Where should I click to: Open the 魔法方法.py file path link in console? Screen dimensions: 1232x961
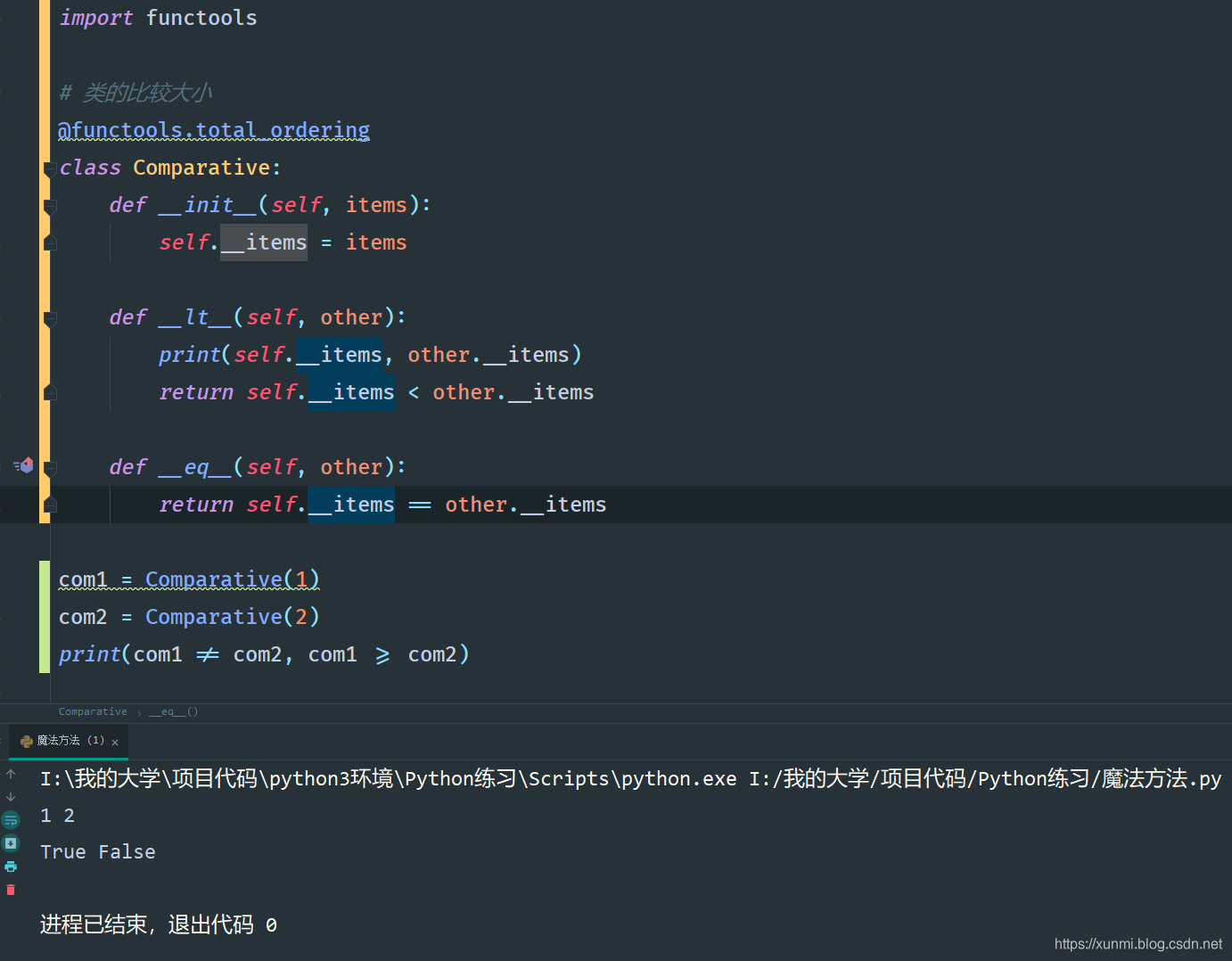985,778
